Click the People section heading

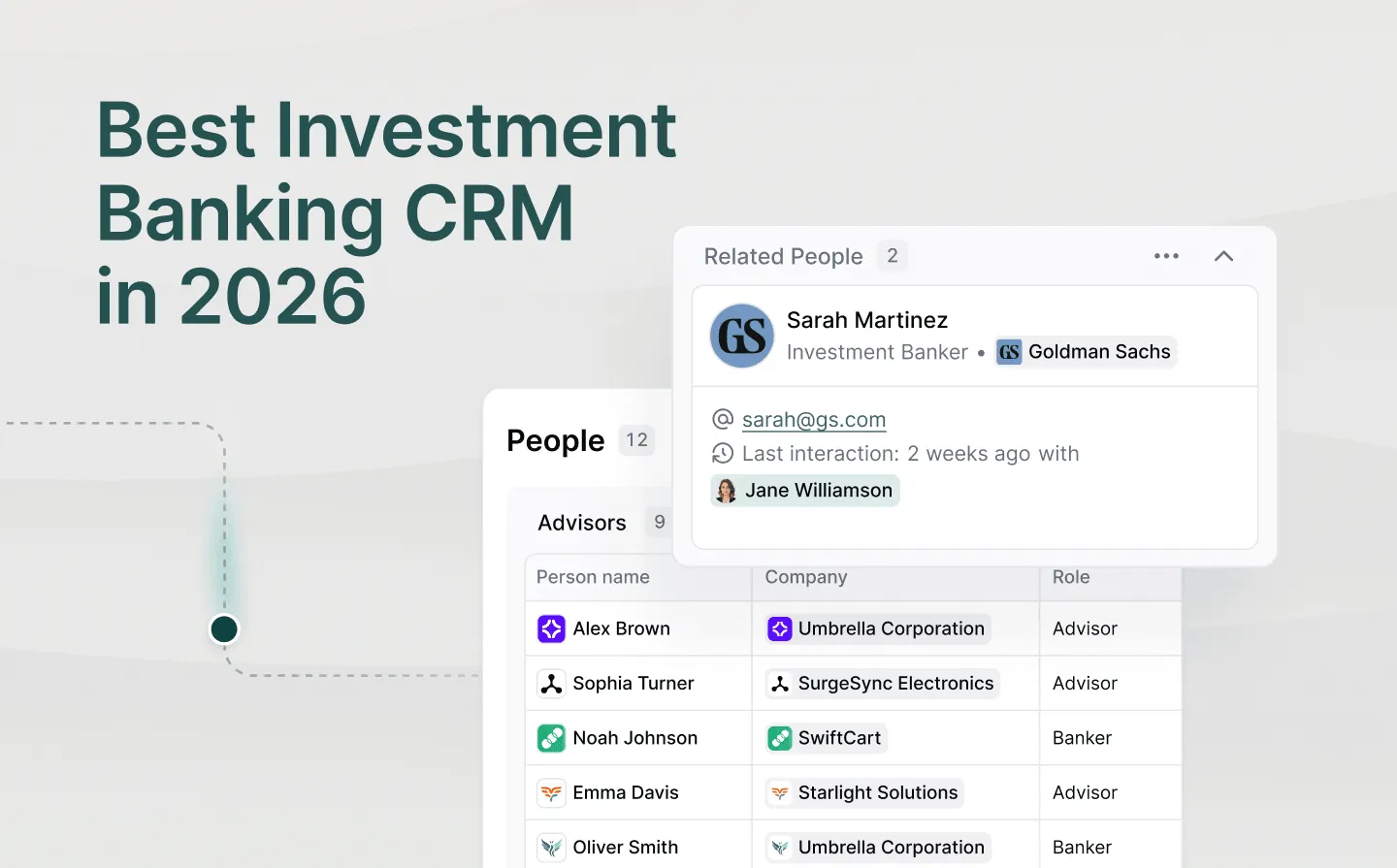tap(556, 441)
